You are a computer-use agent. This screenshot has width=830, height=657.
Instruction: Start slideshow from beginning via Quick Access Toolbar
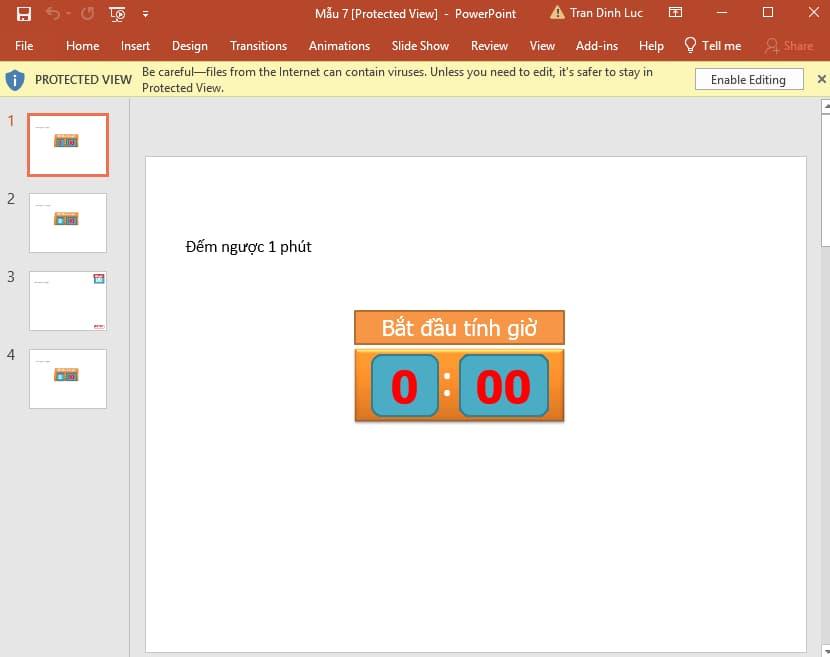(116, 13)
